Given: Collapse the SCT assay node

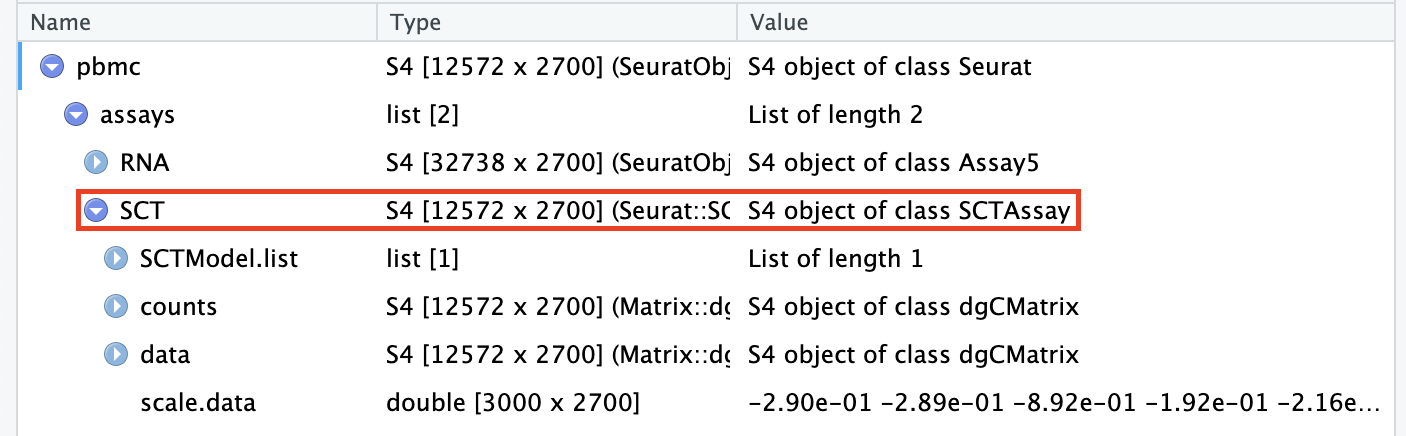Looking at the screenshot, I should [x=96, y=211].
